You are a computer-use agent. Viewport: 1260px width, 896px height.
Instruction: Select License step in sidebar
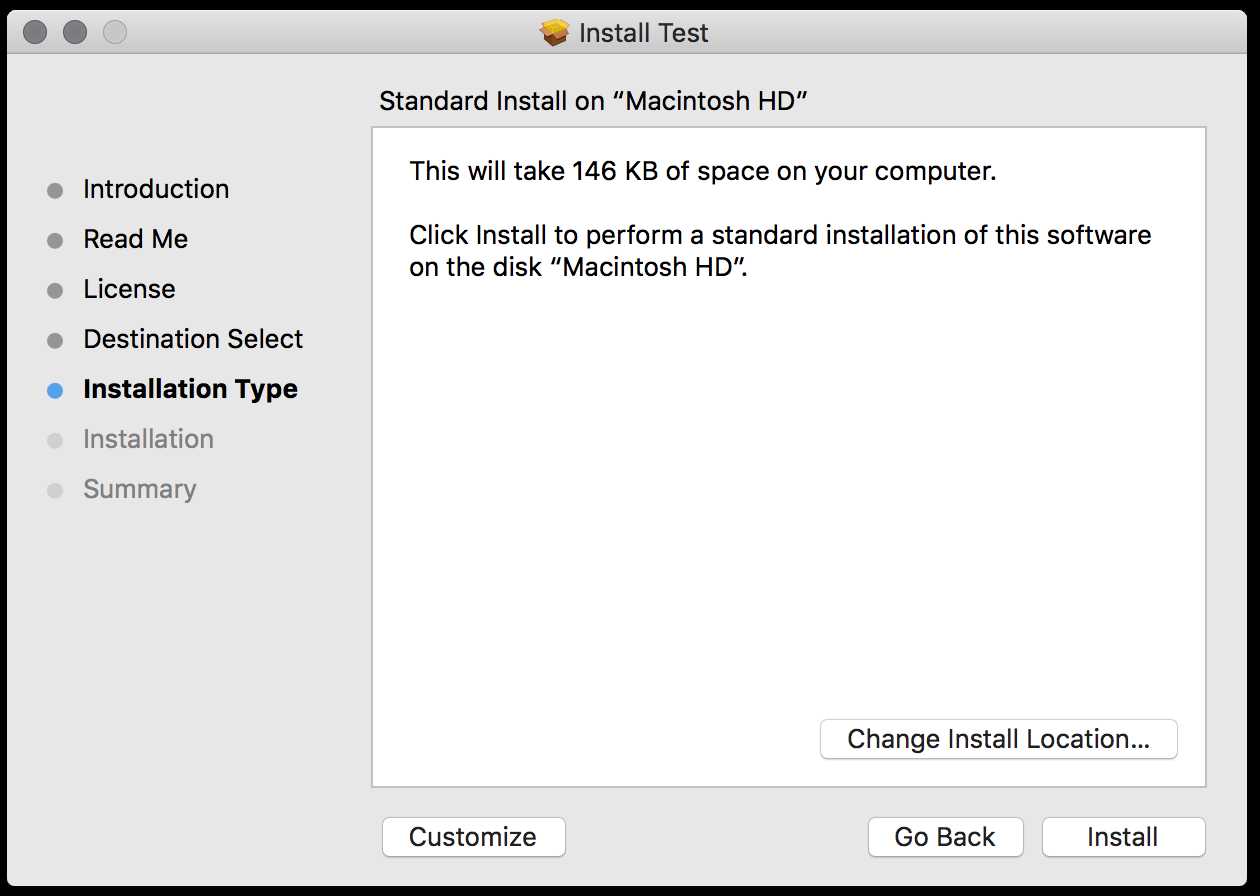pos(129,289)
